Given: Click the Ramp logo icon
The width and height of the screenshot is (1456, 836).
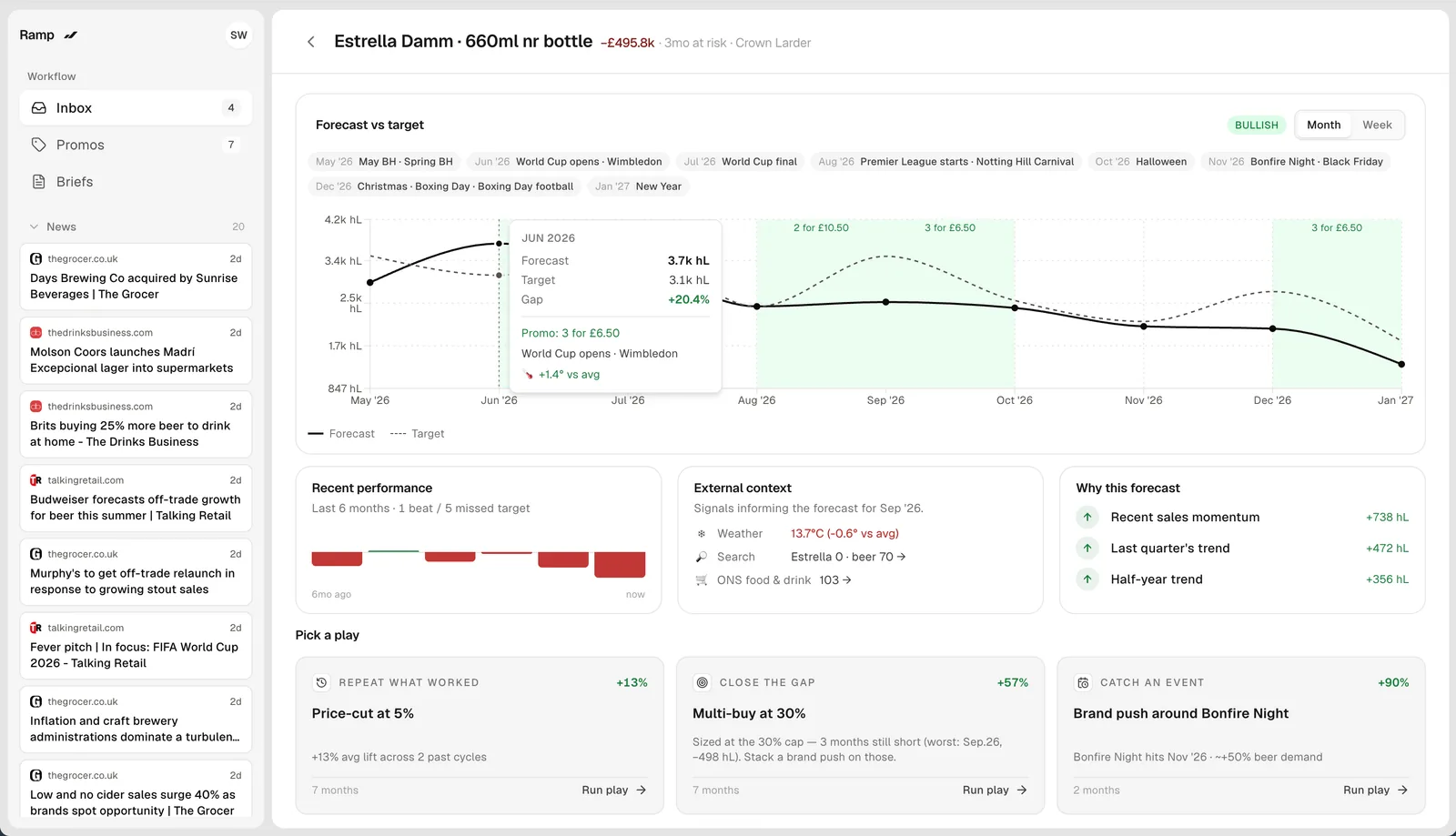Looking at the screenshot, I should [x=71, y=35].
